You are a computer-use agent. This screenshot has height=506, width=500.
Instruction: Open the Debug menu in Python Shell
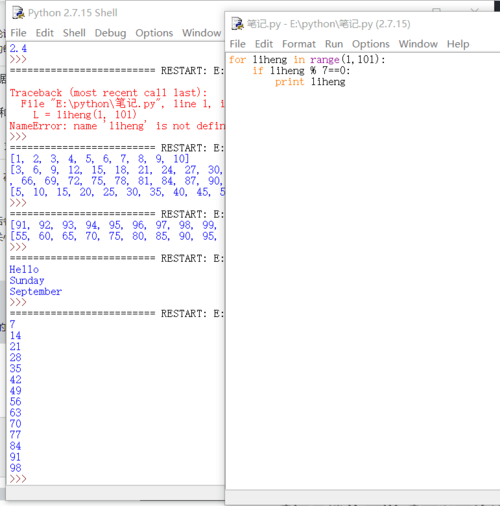[x=110, y=33]
